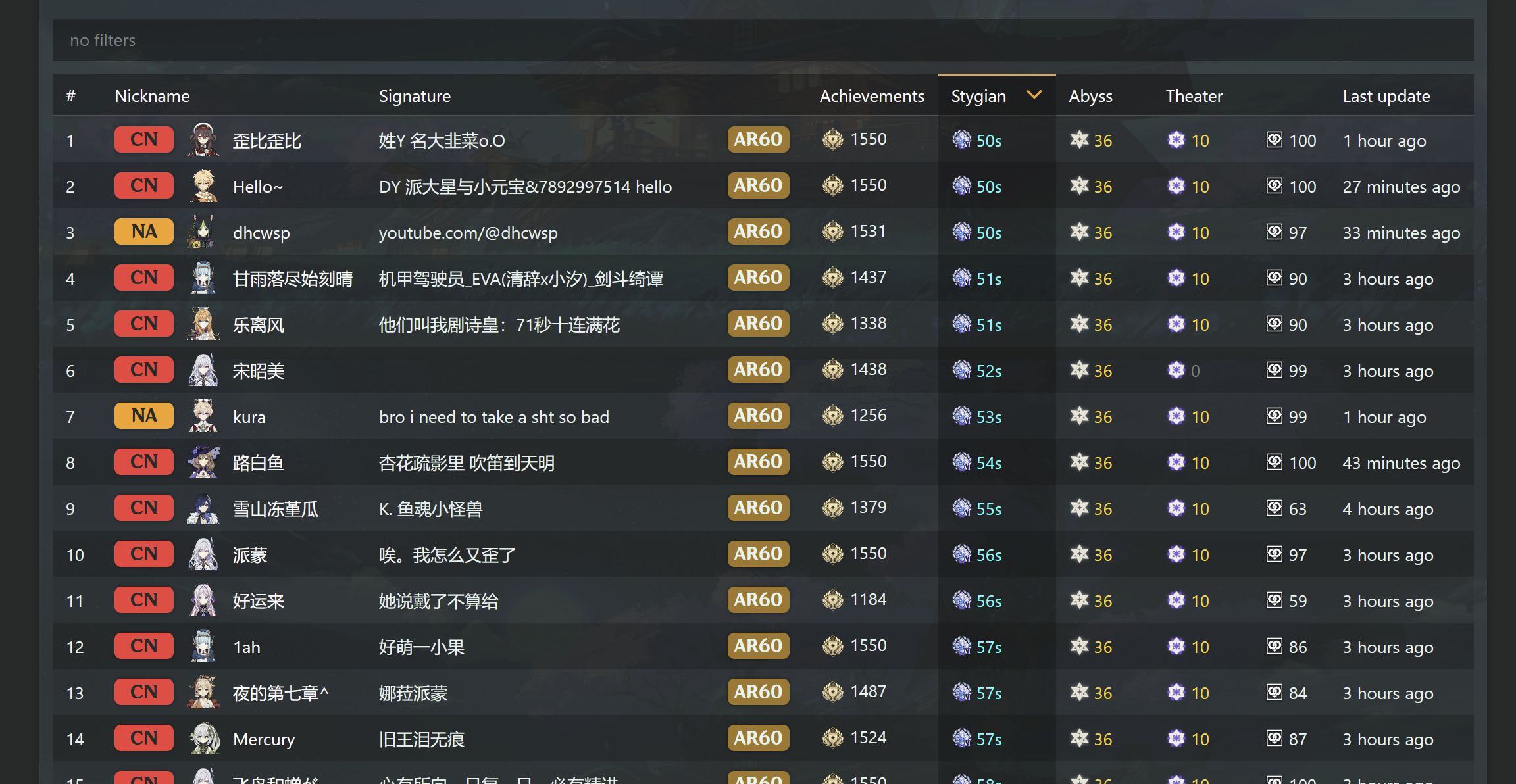Sort by Stygian column dropdown arrow

tap(1034, 95)
